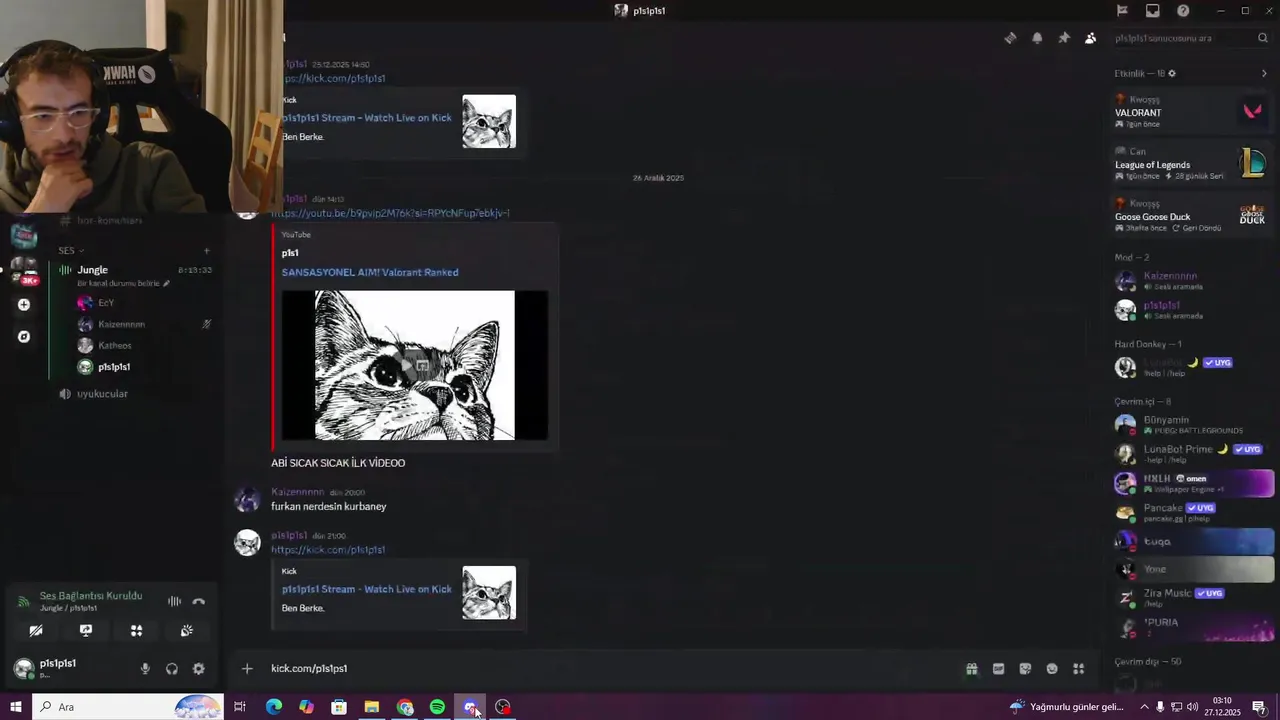Share your screen in the voice panel

pos(86,631)
